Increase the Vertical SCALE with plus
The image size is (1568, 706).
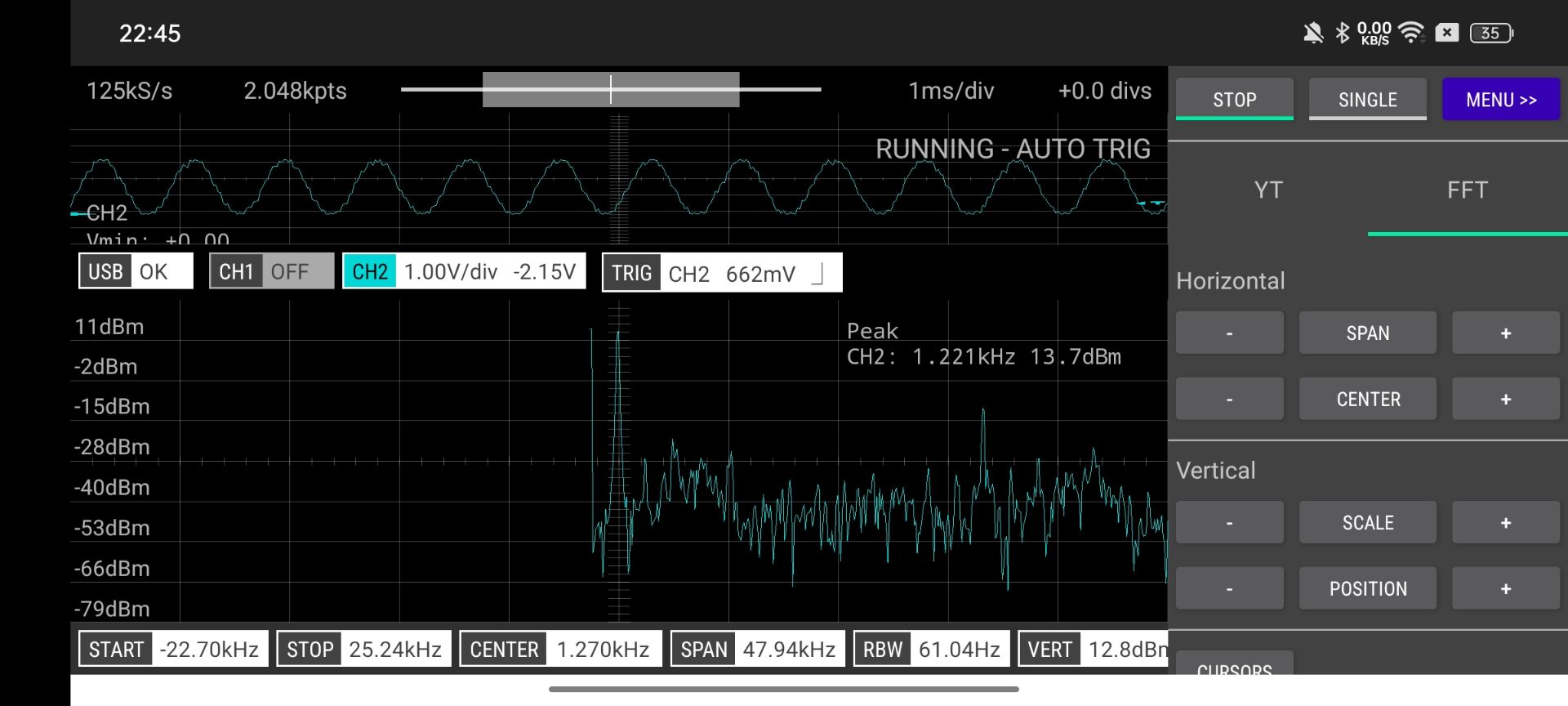click(1505, 522)
